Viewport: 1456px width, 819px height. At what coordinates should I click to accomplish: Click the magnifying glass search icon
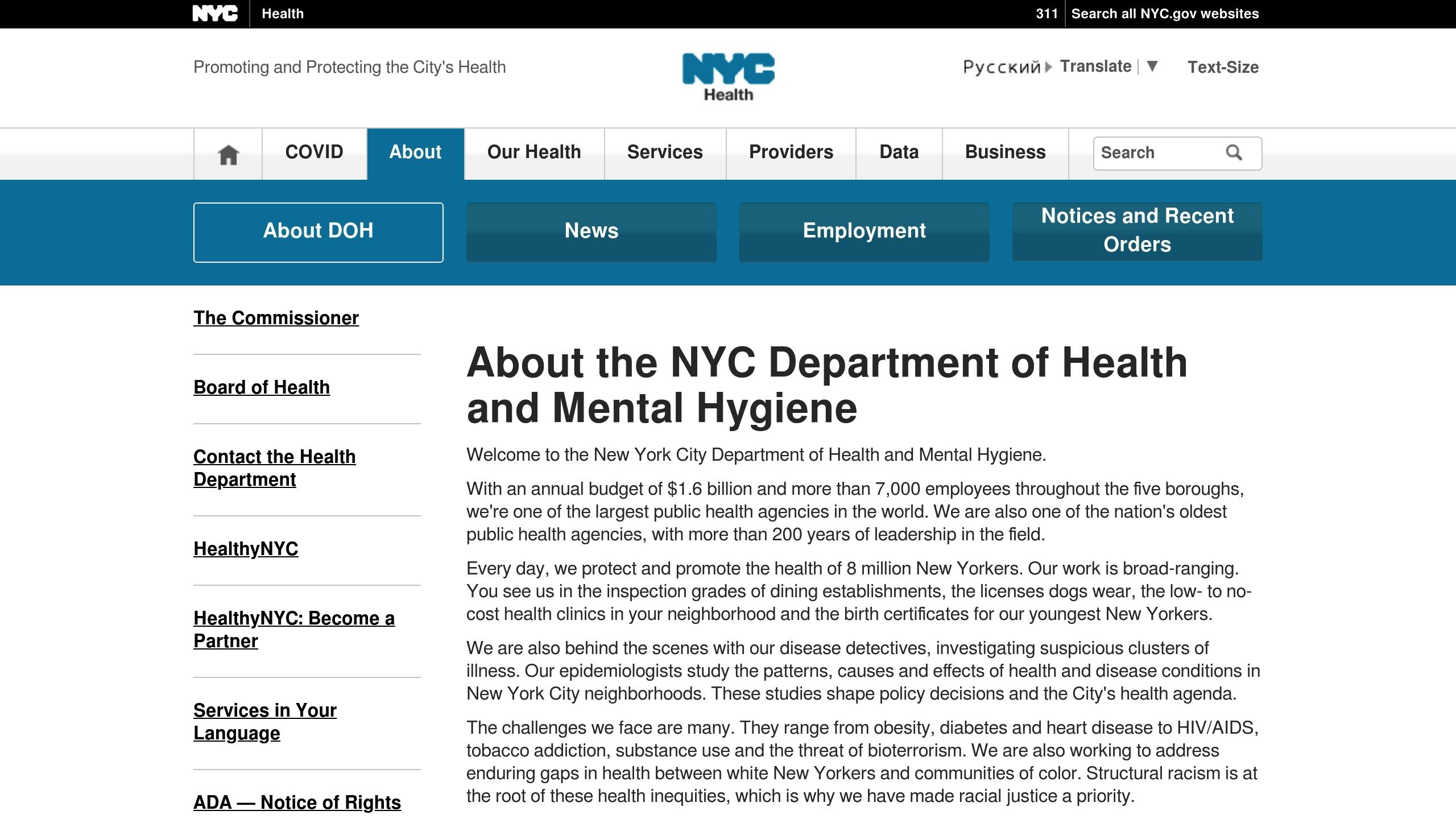[1234, 152]
